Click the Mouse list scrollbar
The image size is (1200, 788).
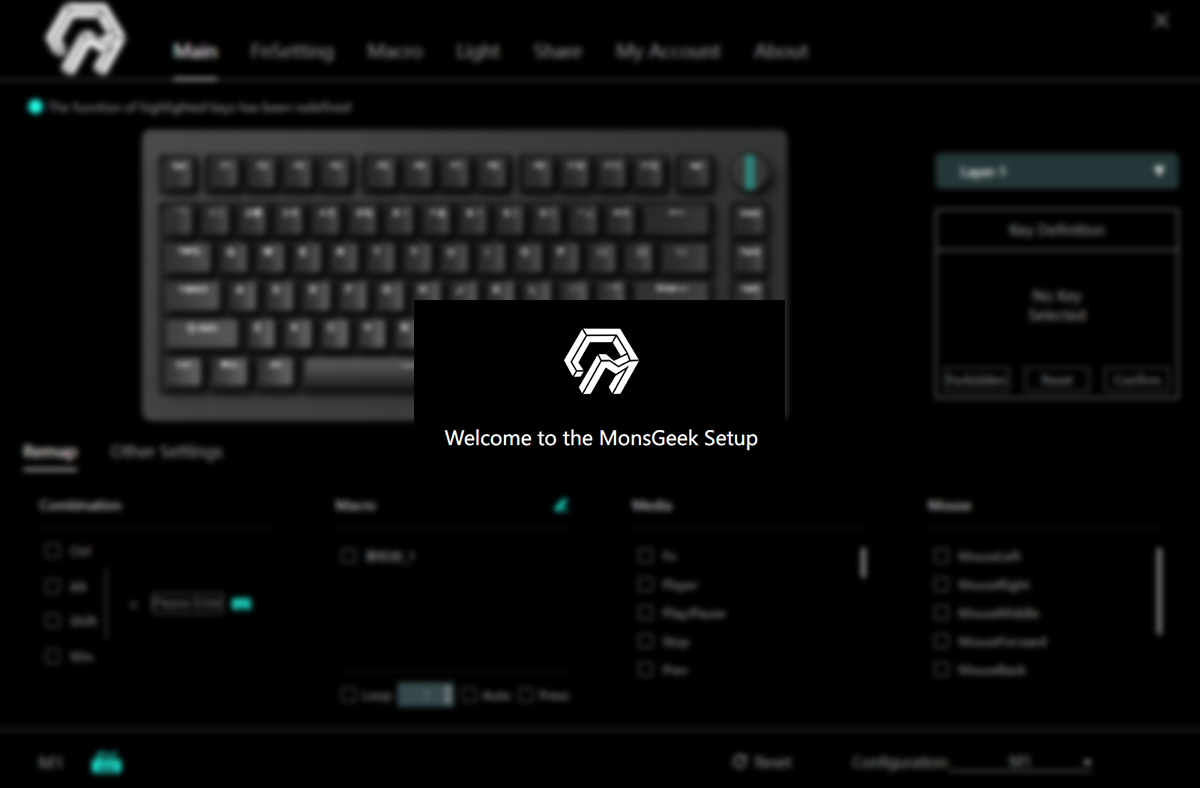point(1159,590)
